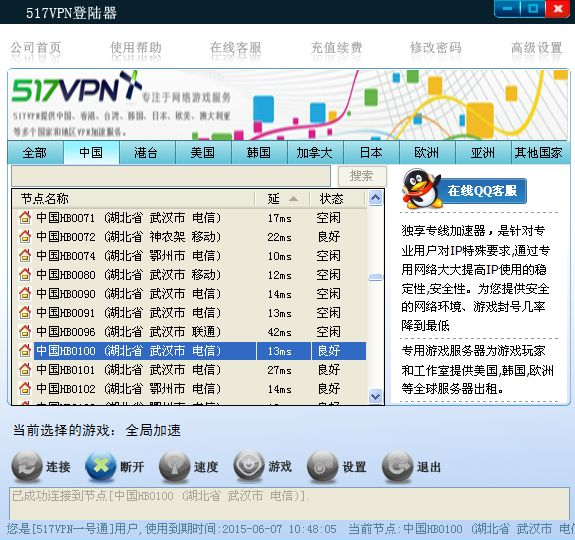Switch to the 日本 region tab

coord(371,153)
